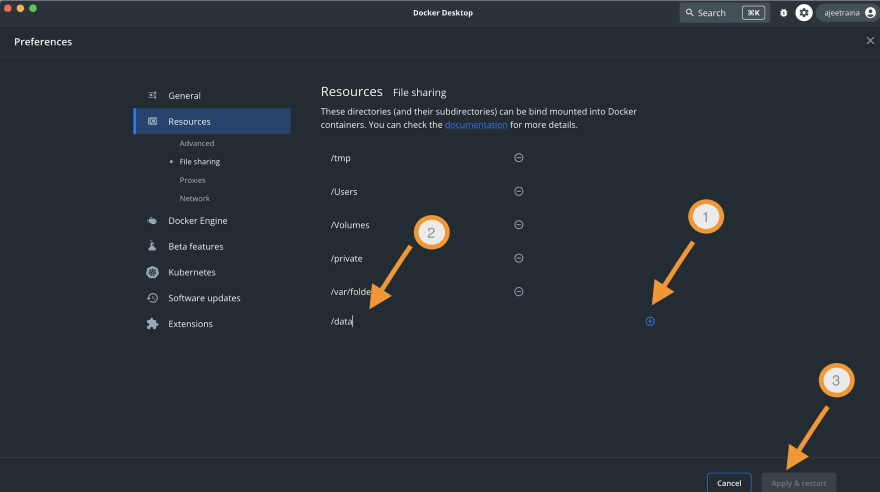The image size is (880, 492).
Task: Remove the /var/folders shared directory
Action: click(519, 291)
